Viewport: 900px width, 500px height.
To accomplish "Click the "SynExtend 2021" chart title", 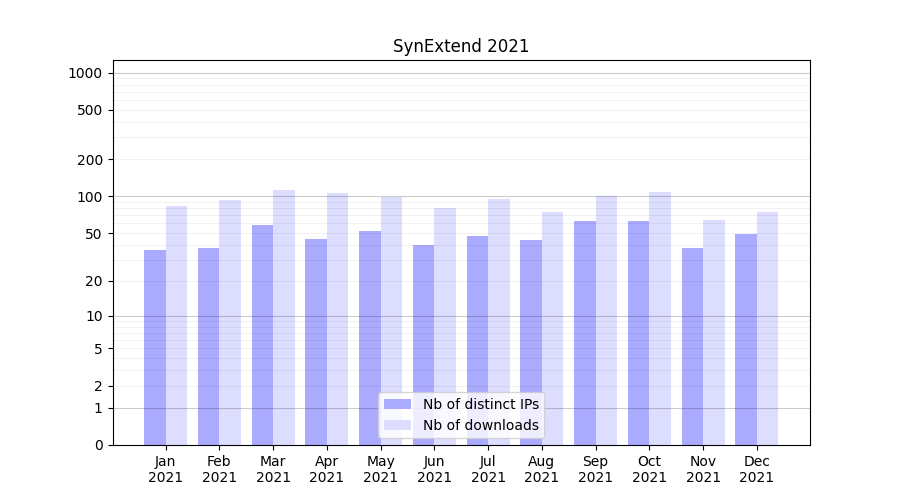I will [460, 46].
